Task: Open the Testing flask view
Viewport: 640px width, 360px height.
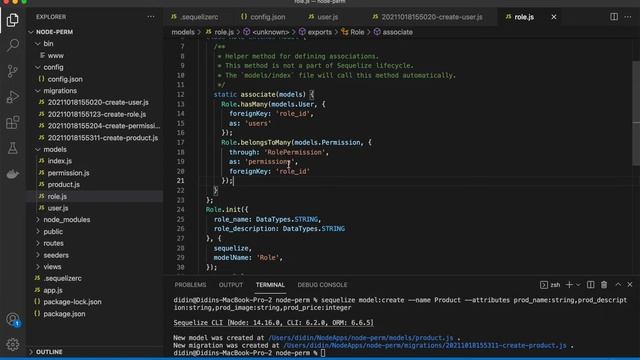Action: pos(13,148)
